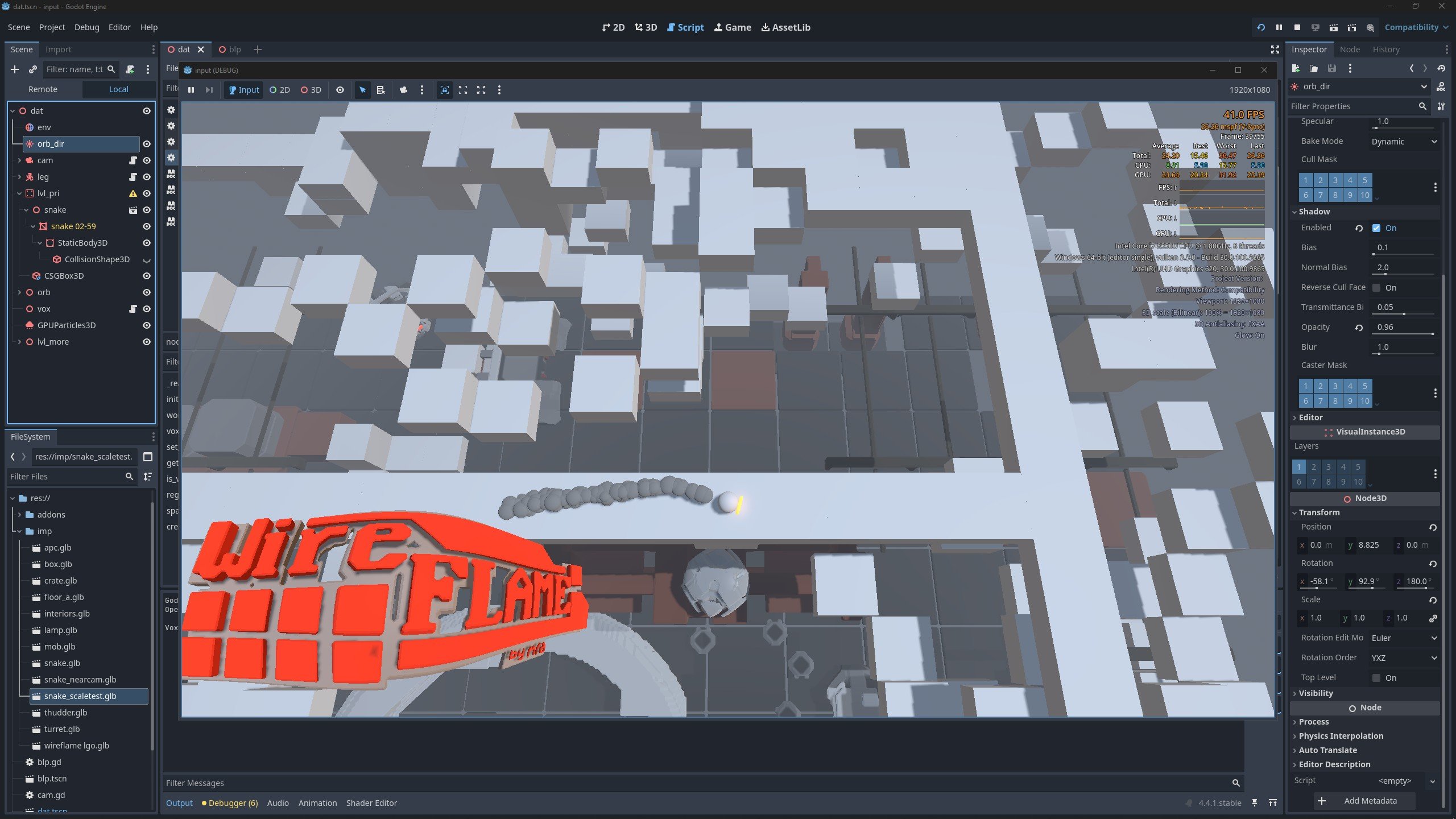
Task: Click the Add Metadata button
Action: tap(1364, 801)
